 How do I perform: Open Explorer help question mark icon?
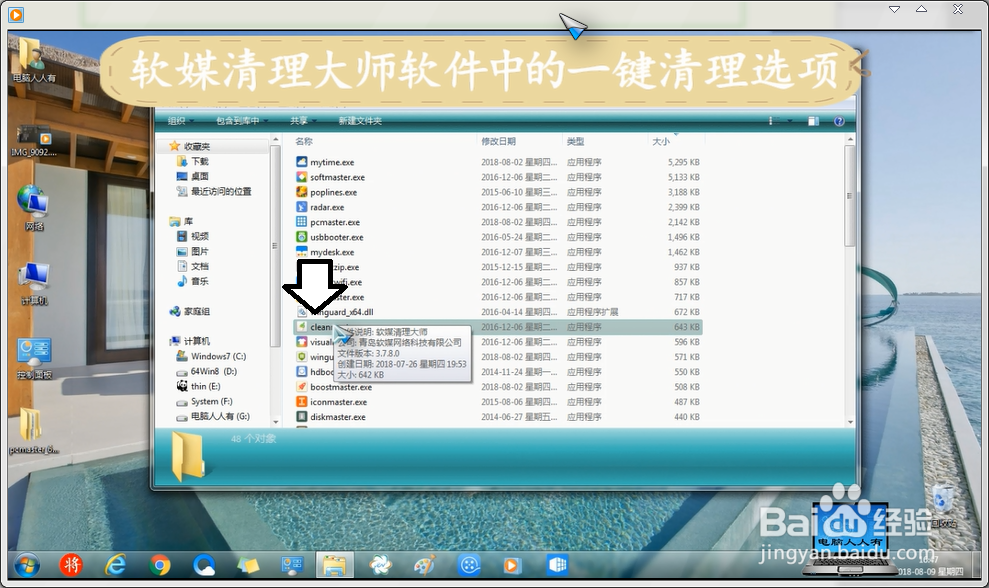839,121
